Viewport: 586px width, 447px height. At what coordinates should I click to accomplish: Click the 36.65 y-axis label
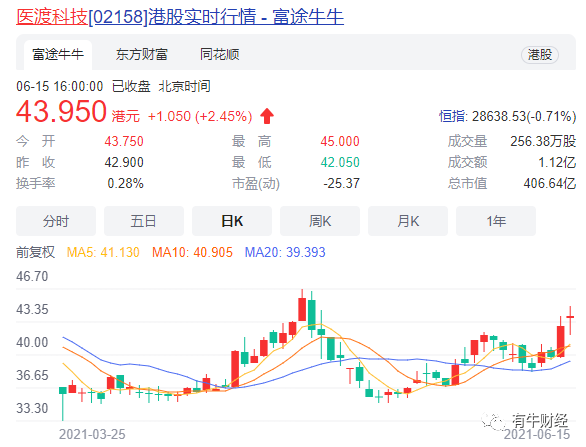tap(32, 375)
